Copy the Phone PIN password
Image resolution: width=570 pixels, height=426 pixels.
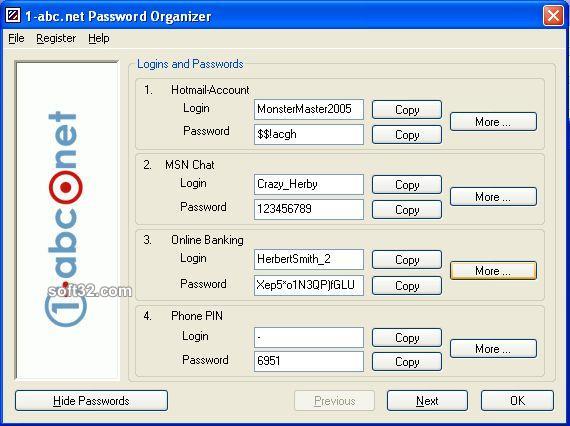point(407,362)
